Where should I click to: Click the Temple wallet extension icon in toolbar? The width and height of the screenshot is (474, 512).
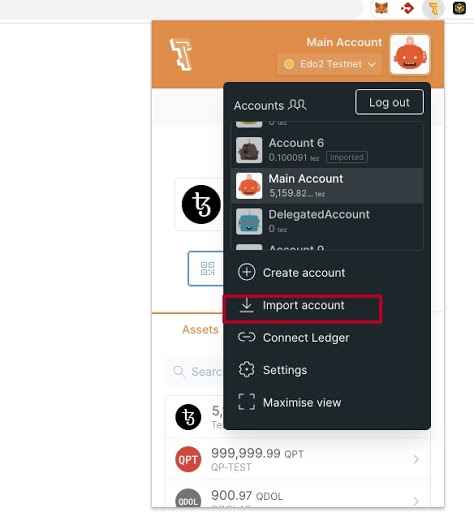pos(433,8)
